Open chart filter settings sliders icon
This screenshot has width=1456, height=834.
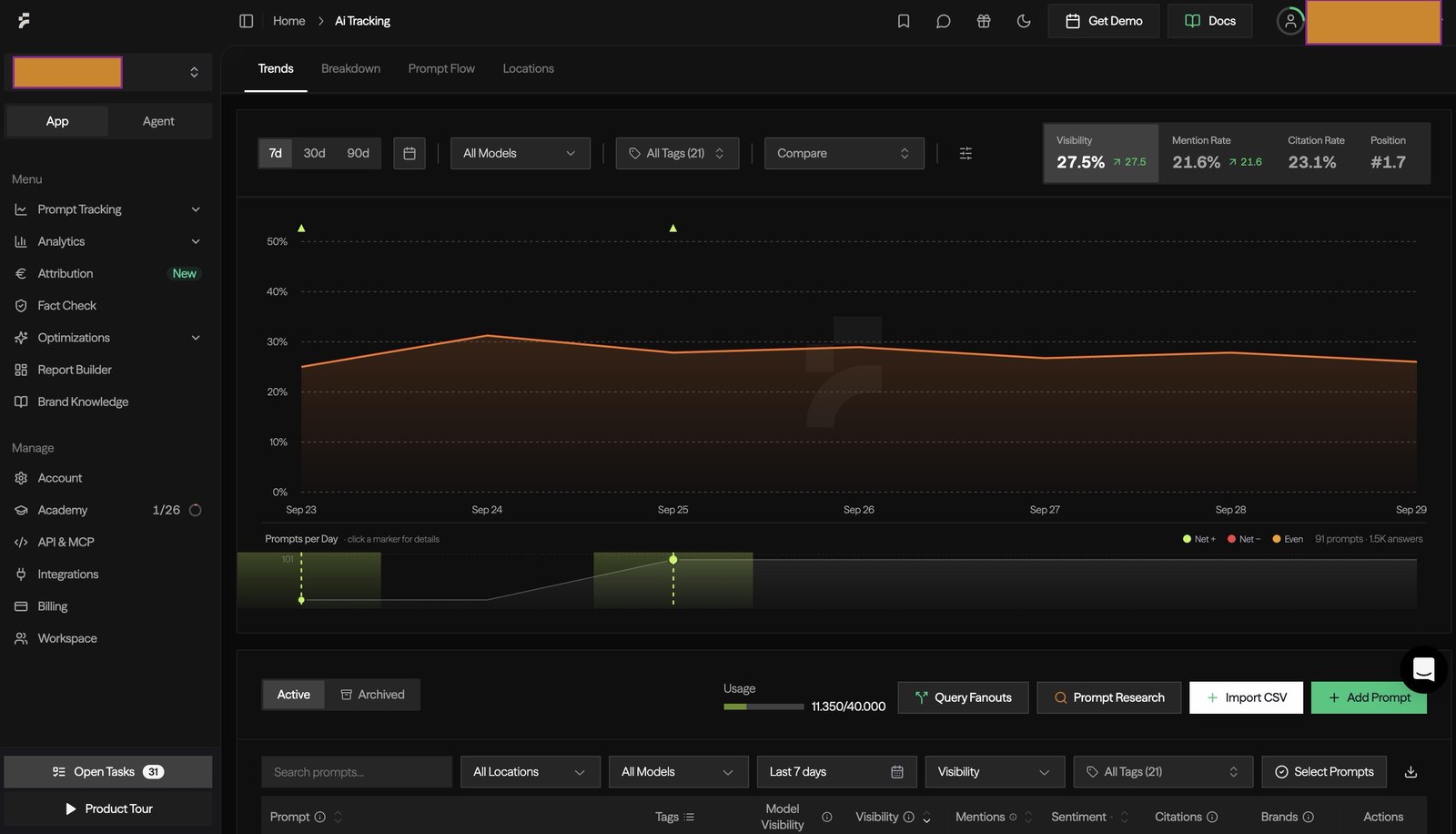pos(966,153)
